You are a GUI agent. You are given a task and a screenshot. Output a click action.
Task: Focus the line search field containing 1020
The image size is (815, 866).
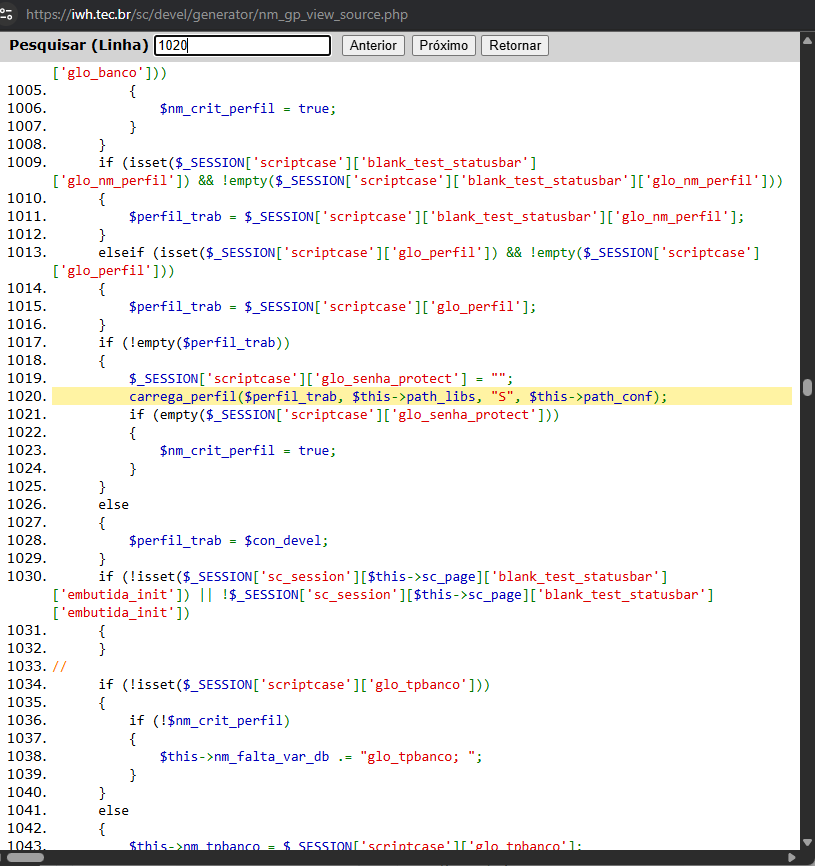click(x=243, y=46)
